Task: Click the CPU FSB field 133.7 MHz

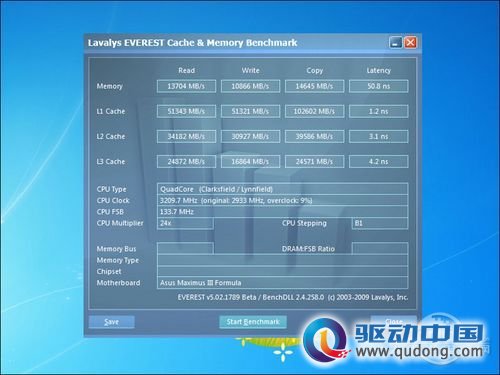Action: coord(282,212)
